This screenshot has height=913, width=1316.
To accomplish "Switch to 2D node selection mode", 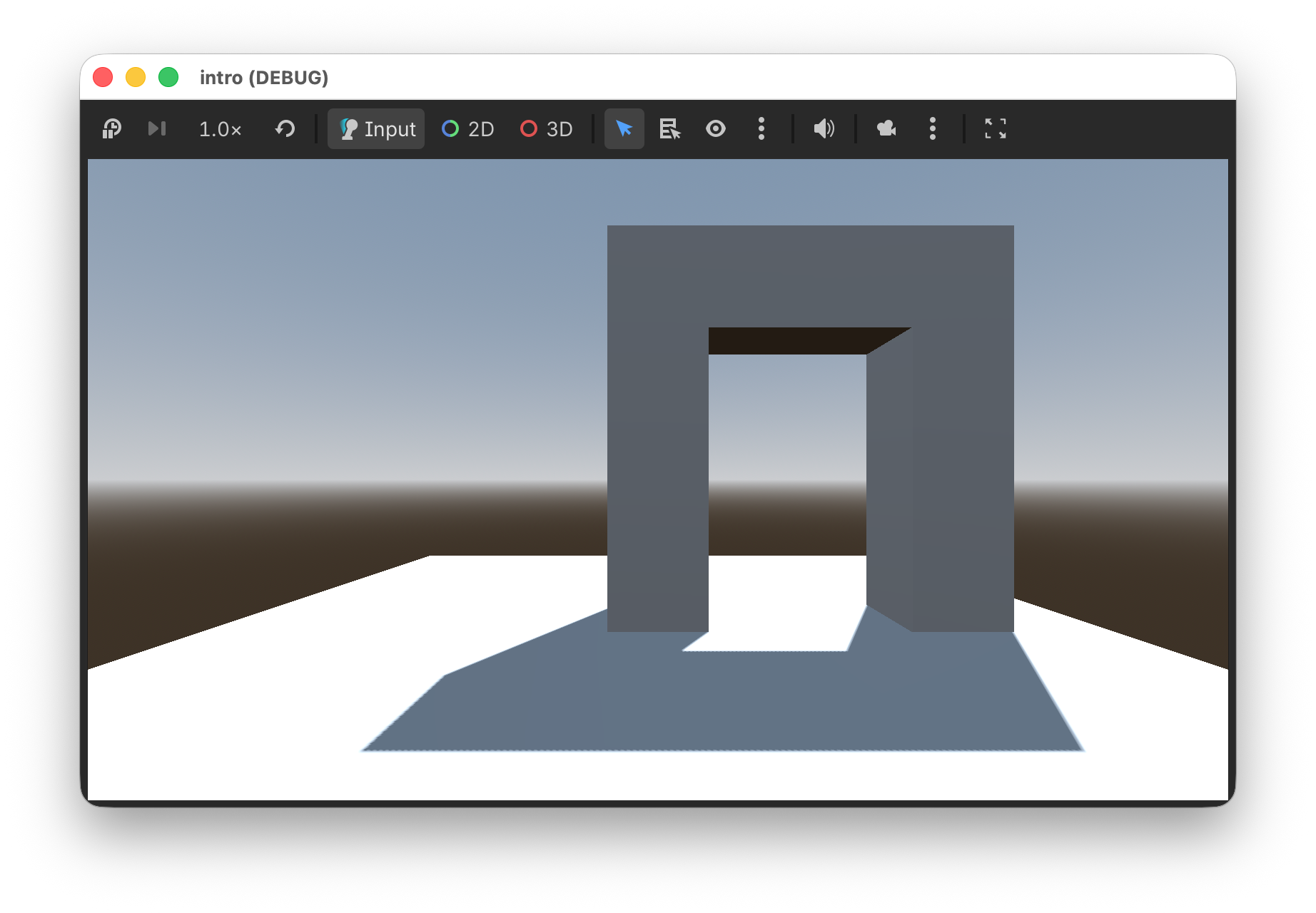I will [468, 129].
